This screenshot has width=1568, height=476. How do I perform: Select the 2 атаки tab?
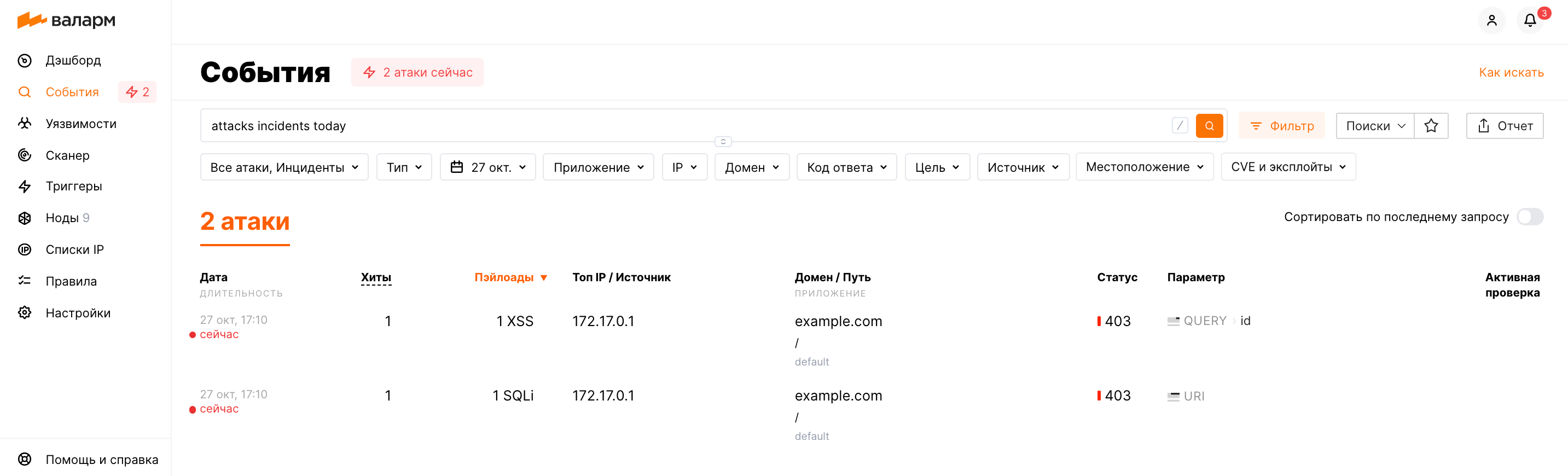[245, 222]
